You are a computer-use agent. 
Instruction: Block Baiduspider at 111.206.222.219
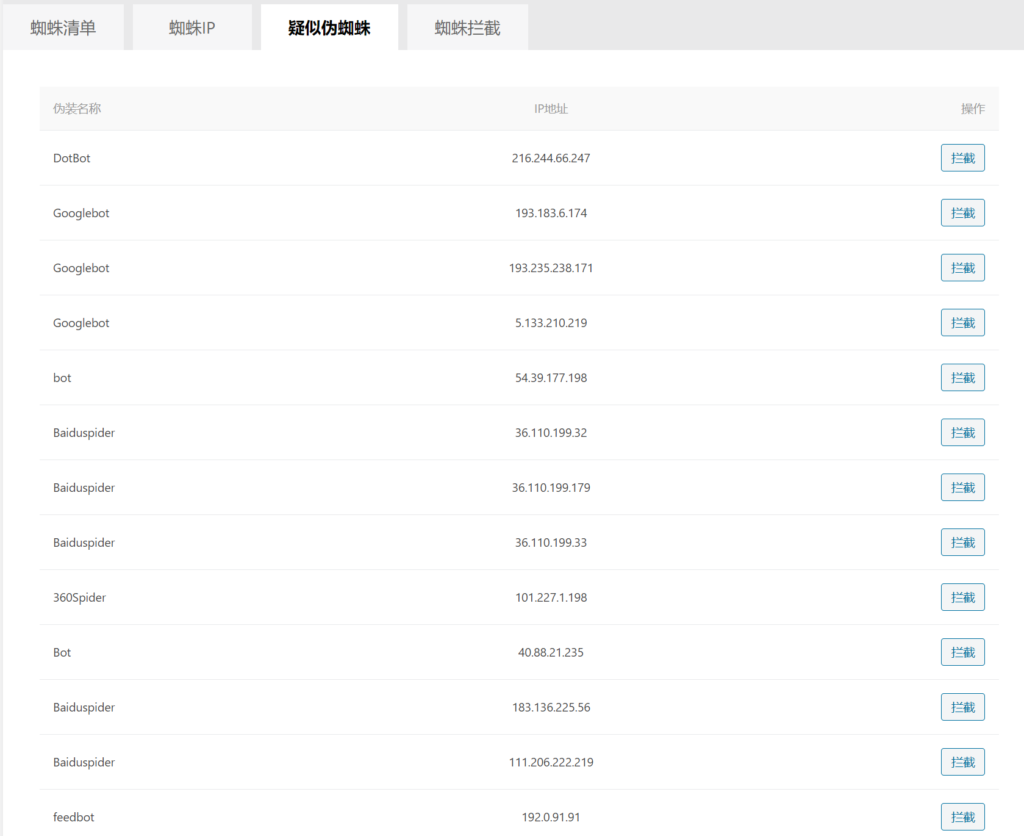click(x=962, y=762)
